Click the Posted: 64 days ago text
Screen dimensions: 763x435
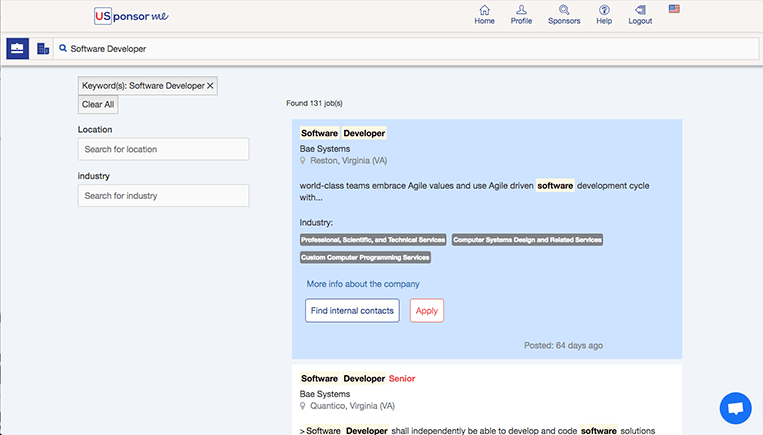(563, 345)
